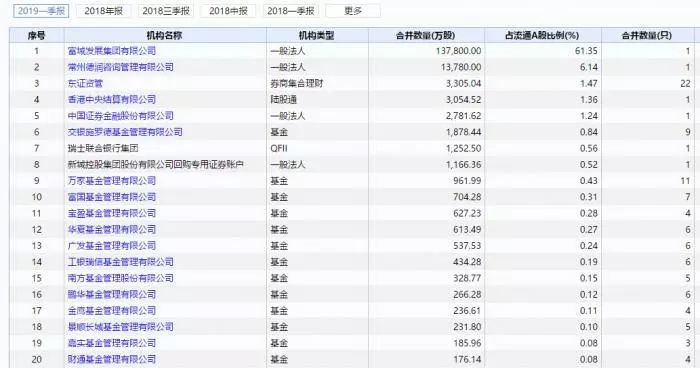Open 富国基金管理有限公司 link
Image resolution: width=700 pixels, height=368 pixels.
point(112,197)
